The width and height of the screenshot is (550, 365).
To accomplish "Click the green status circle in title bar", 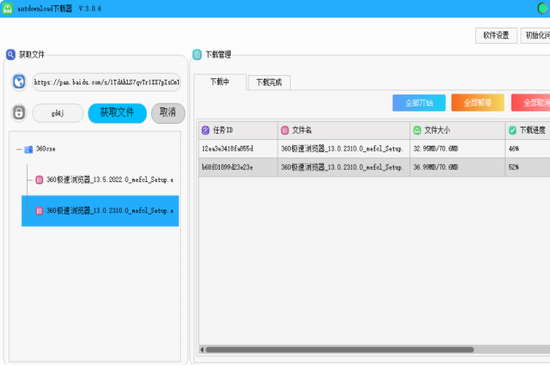I will (x=543, y=8).
